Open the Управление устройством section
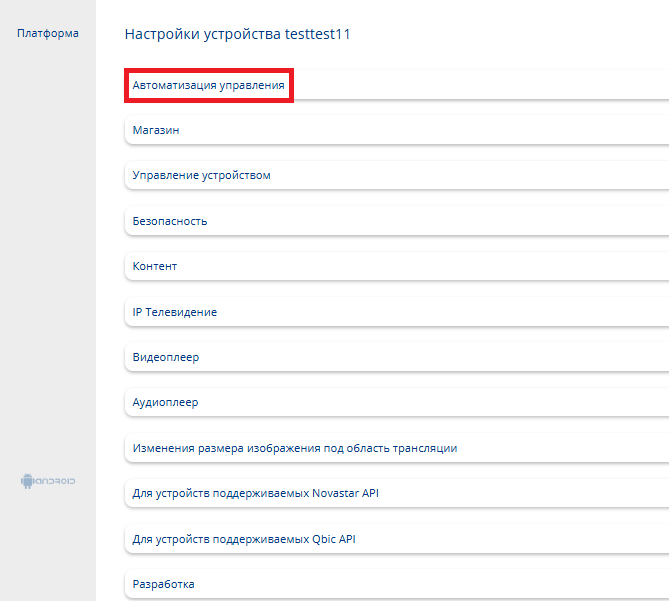 201,175
